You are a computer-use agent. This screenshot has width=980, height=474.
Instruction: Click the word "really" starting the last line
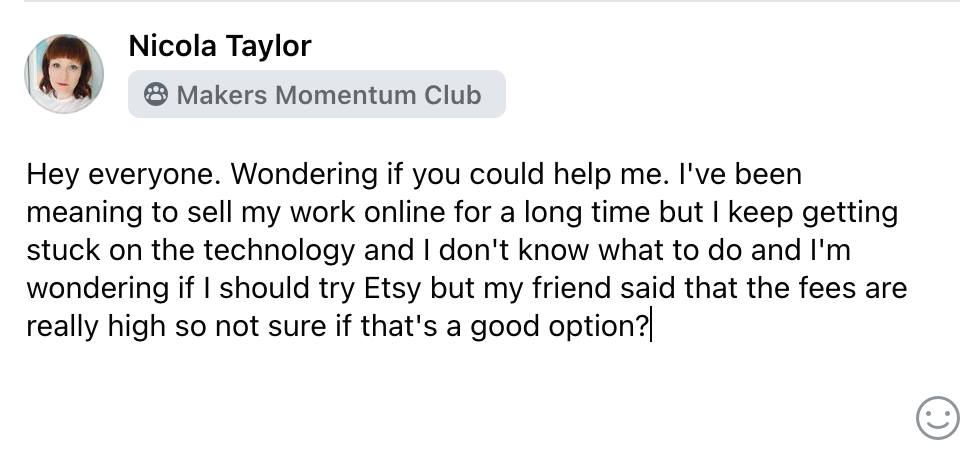62,328
